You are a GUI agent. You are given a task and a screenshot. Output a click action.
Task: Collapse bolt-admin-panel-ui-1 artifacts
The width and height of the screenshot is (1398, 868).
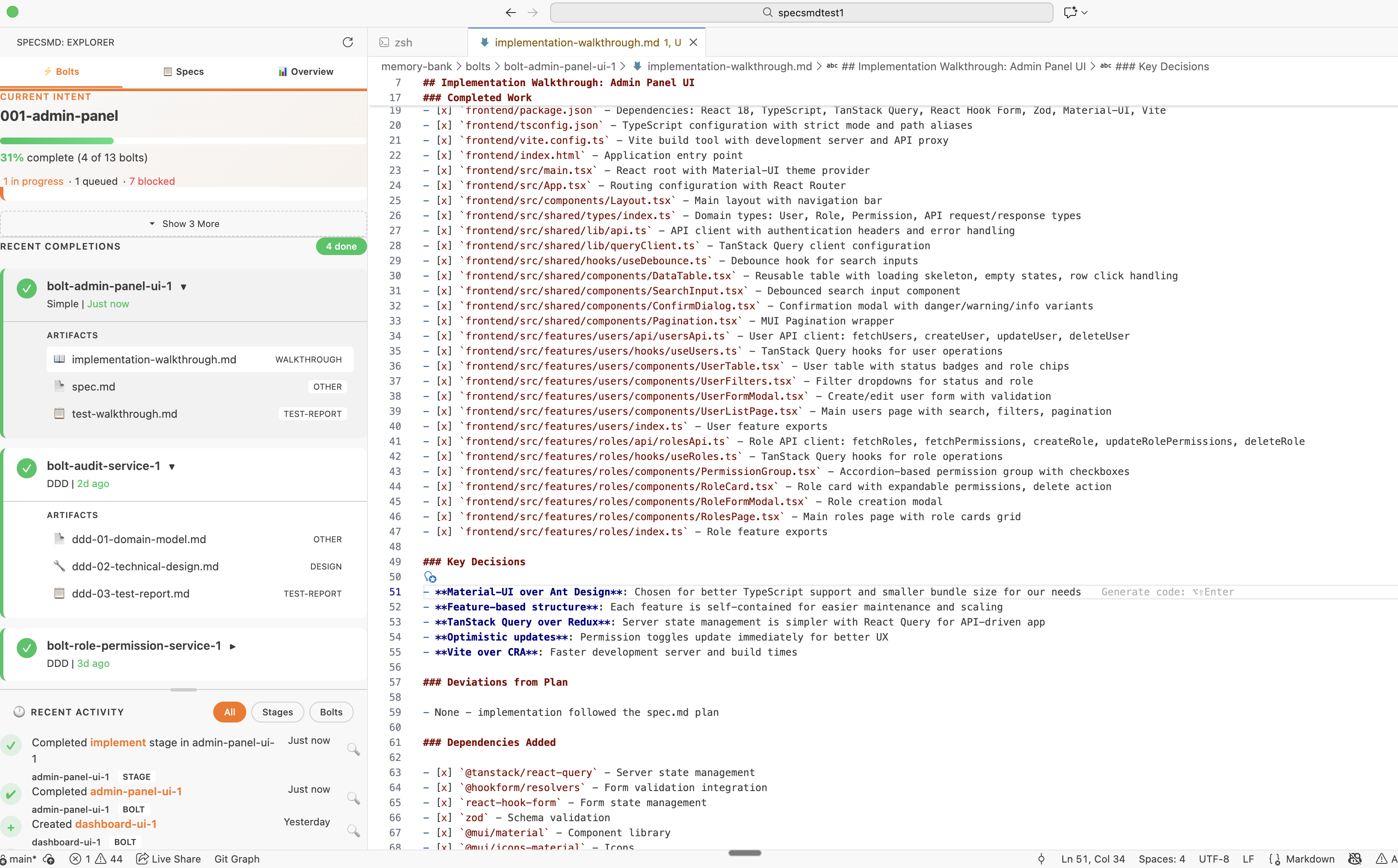pyautogui.click(x=184, y=286)
